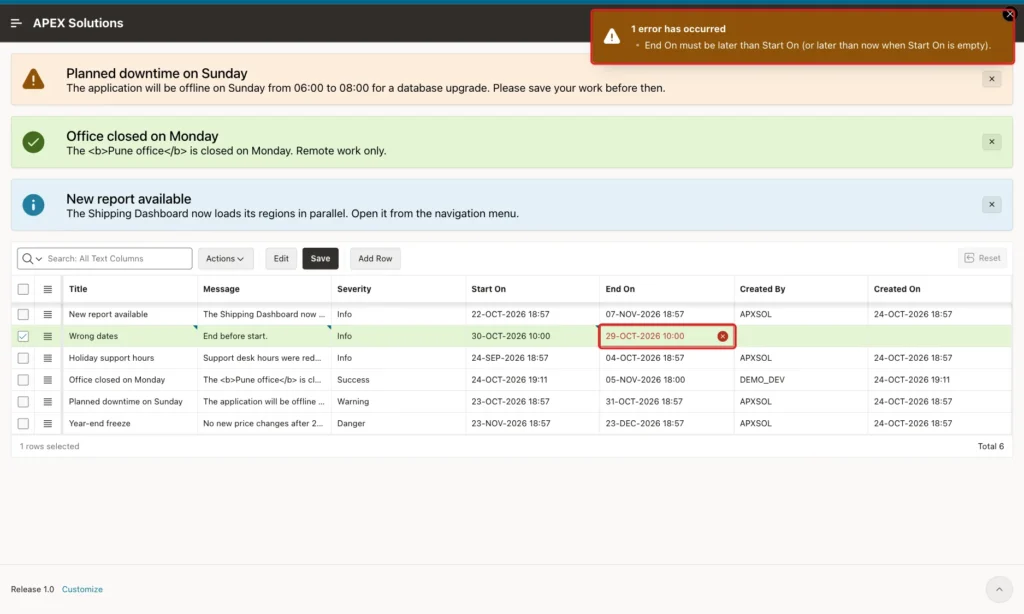The width and height of the screenshot is (1024, 614).
Task: Open the hamburger navigation menu
Action: pos(16,23)
